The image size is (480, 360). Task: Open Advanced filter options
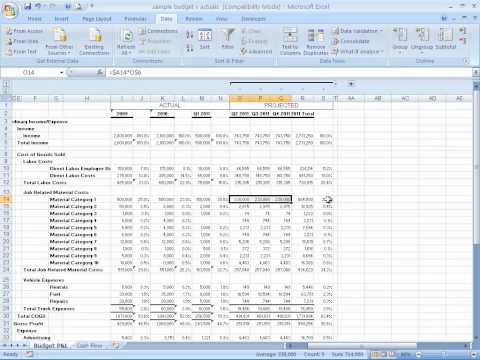[x=257, y=52]
